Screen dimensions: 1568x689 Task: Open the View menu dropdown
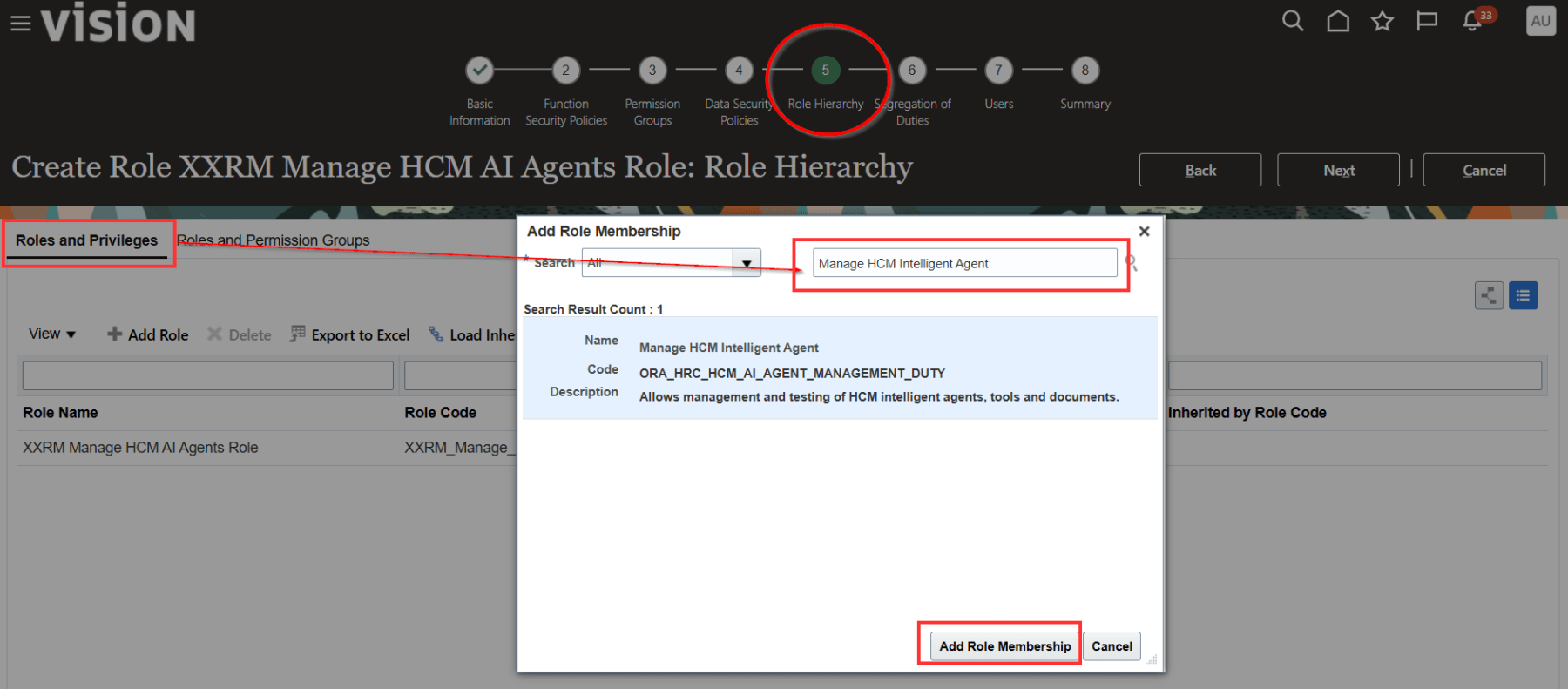(x=52, y=334)
